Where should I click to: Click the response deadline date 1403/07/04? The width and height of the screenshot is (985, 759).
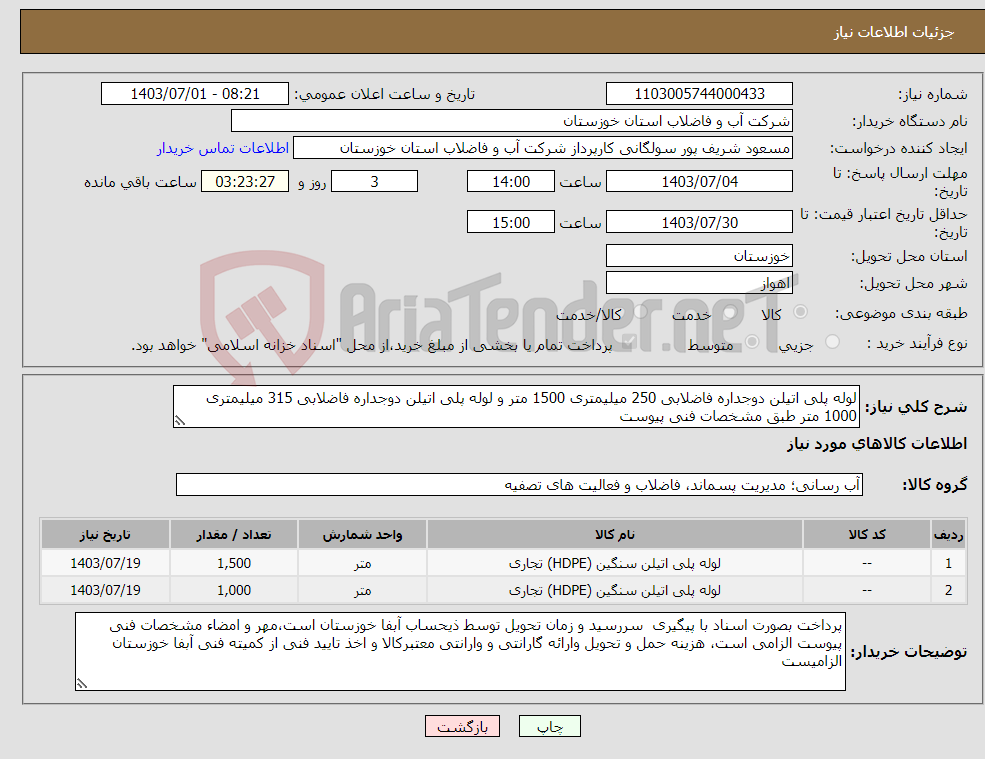699,182
